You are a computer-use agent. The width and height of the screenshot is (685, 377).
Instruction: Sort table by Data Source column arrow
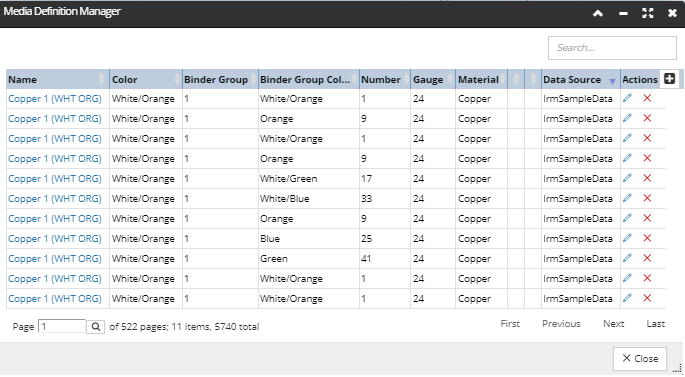612,81
